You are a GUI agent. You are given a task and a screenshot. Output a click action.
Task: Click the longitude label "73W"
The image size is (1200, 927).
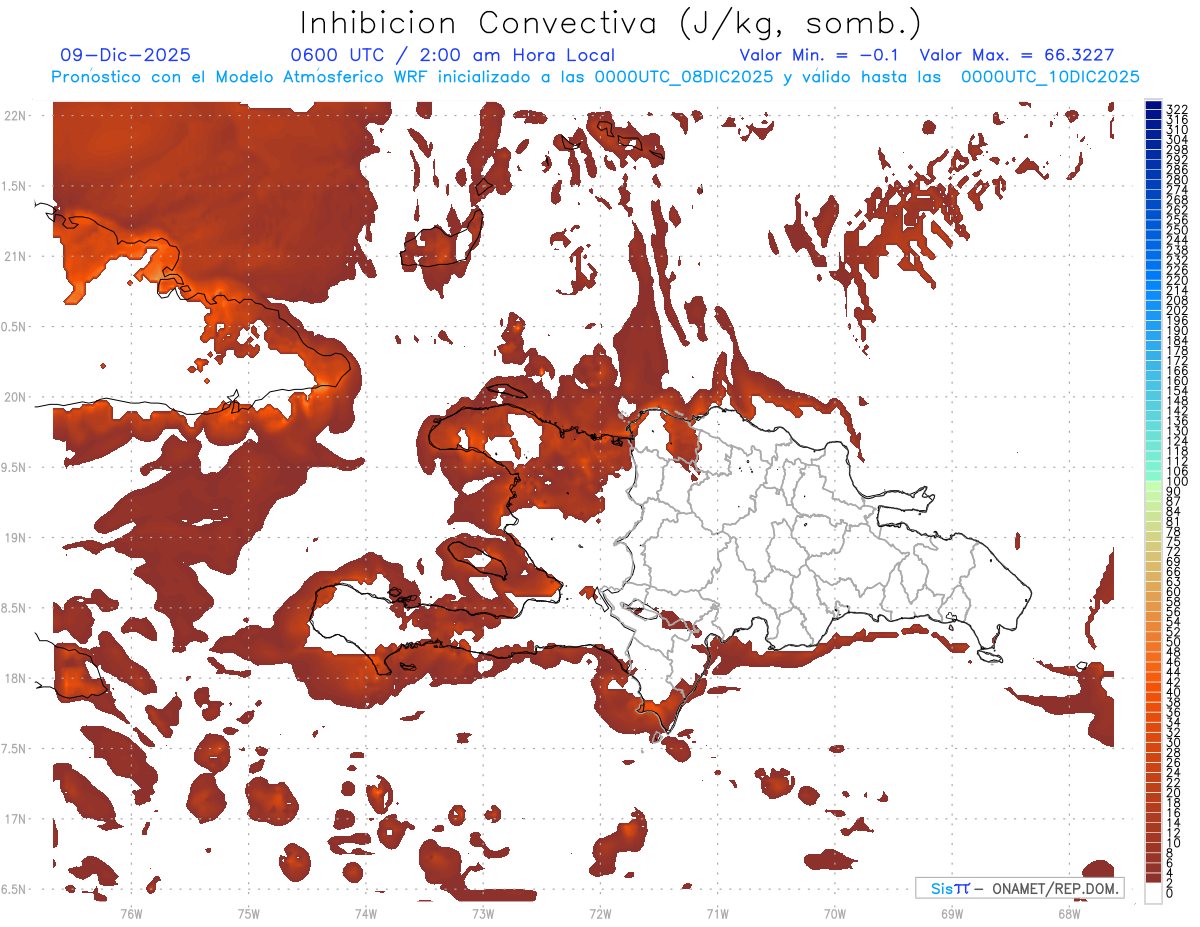pyautogui.click(x=482, y=913)
